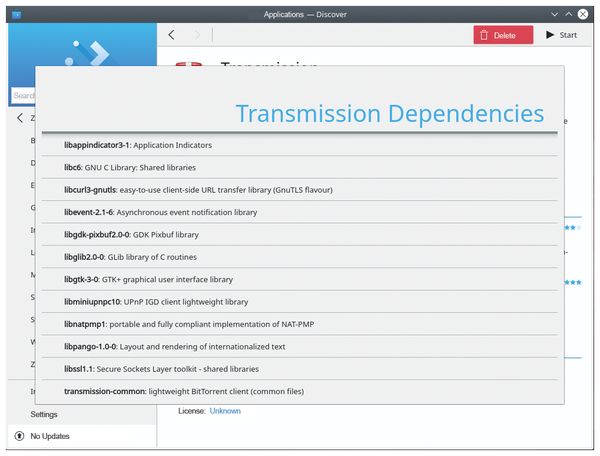600x456 pixels.
Task: Click the Start button with play icon
Action: (561, 35)
